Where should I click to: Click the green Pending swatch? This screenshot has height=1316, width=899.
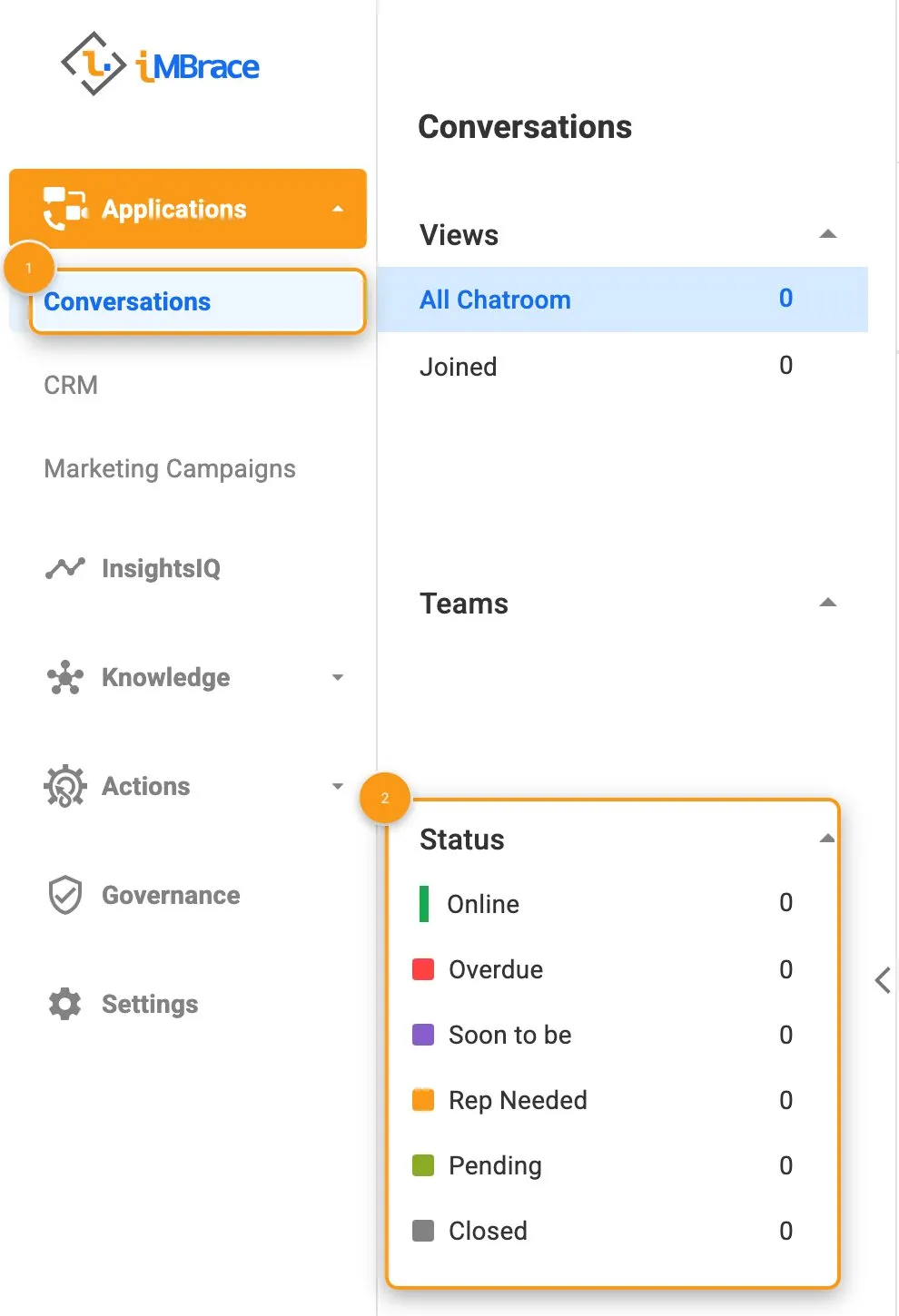coord(423,1165)
